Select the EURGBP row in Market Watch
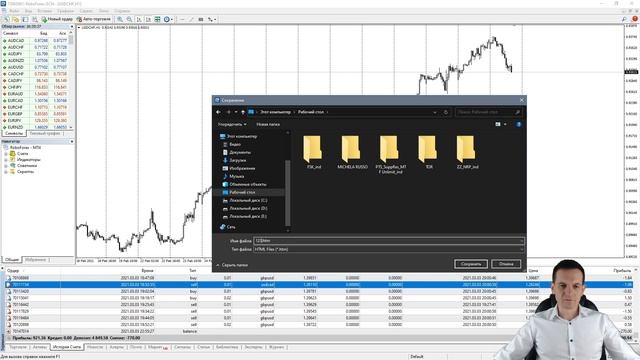640x360 pixels. click(x=34, y=114)
